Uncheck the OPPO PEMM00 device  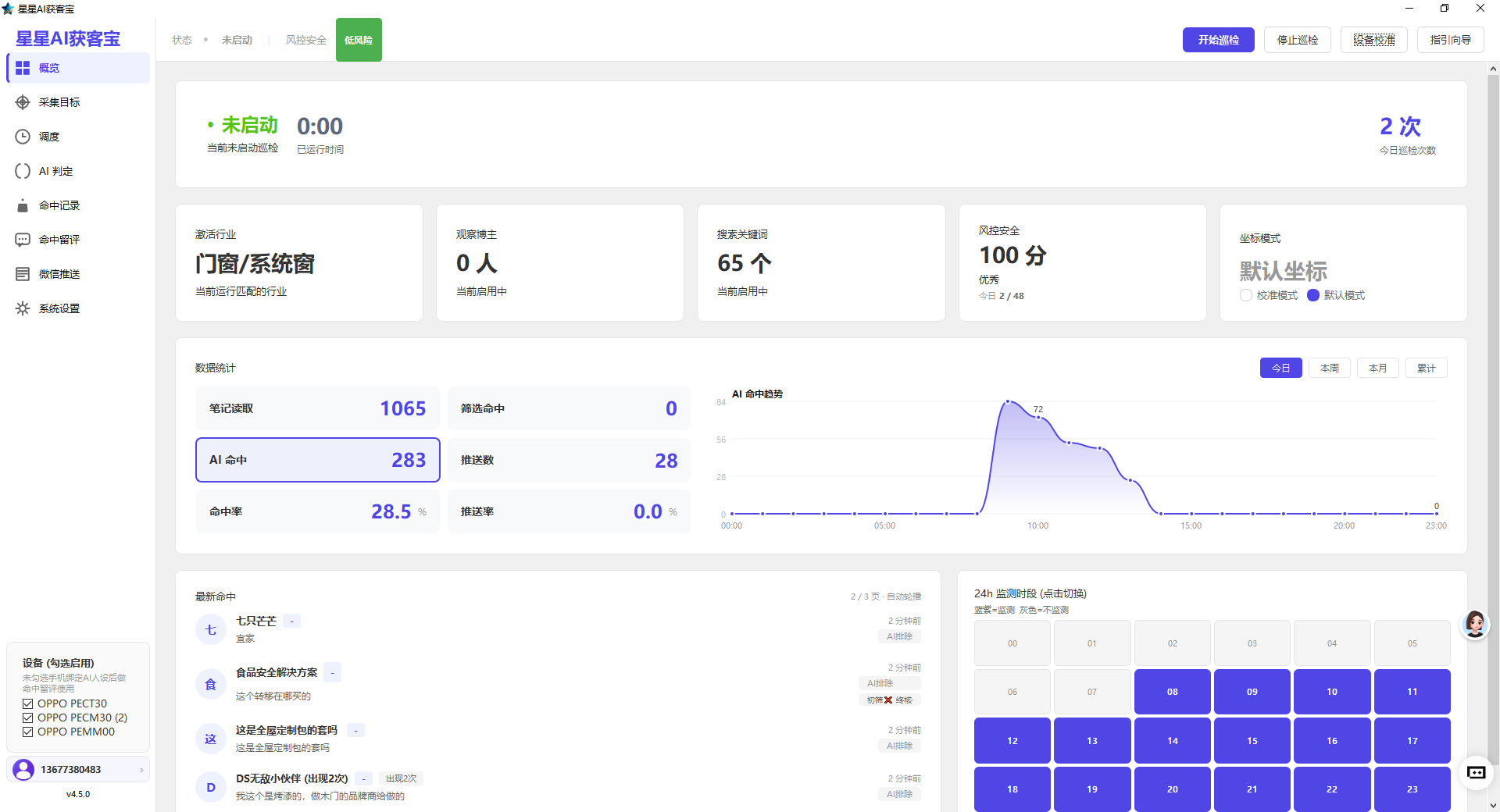coord(27,732)
